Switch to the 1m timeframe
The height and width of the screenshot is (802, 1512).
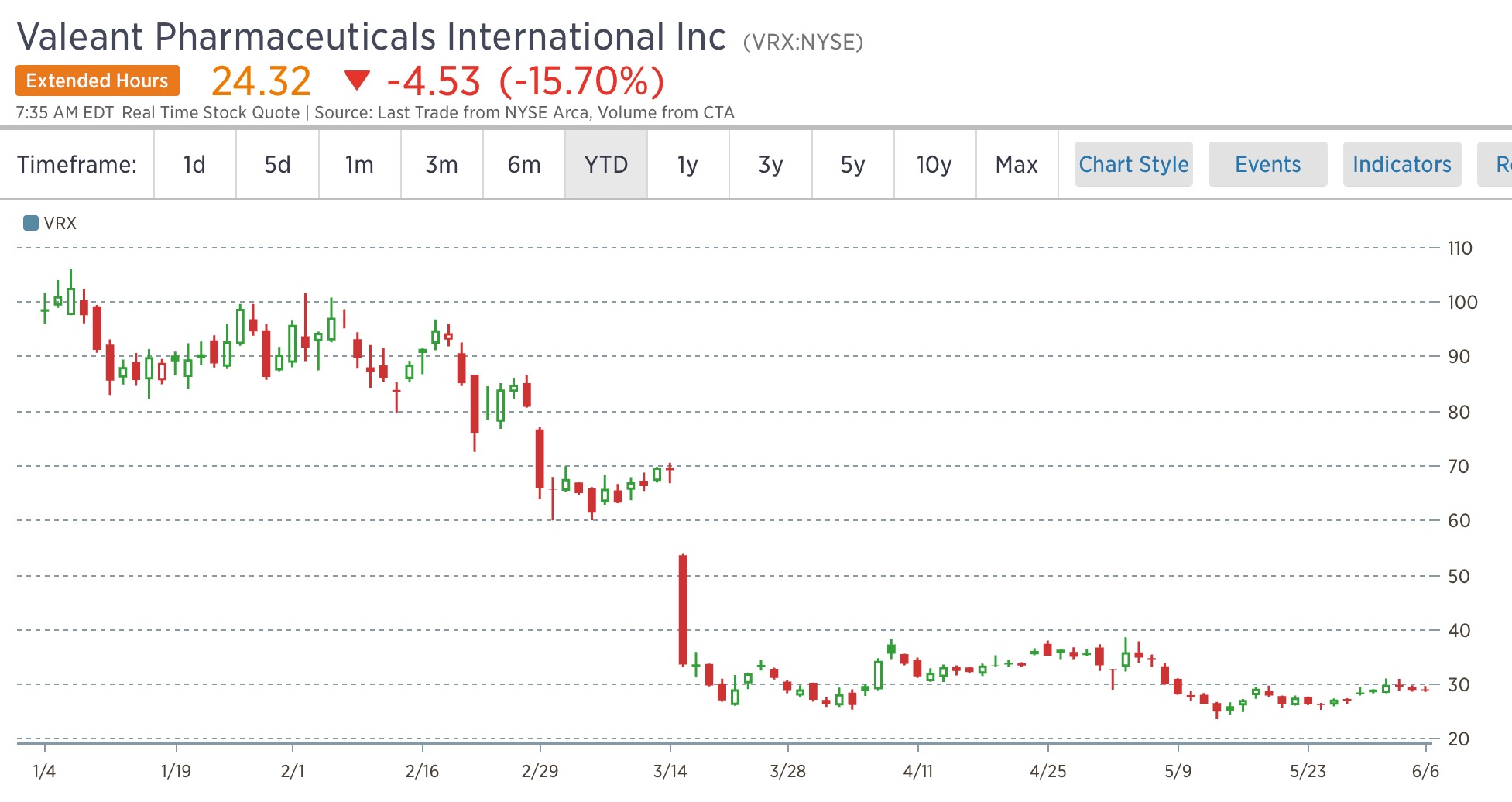point(359,164)
